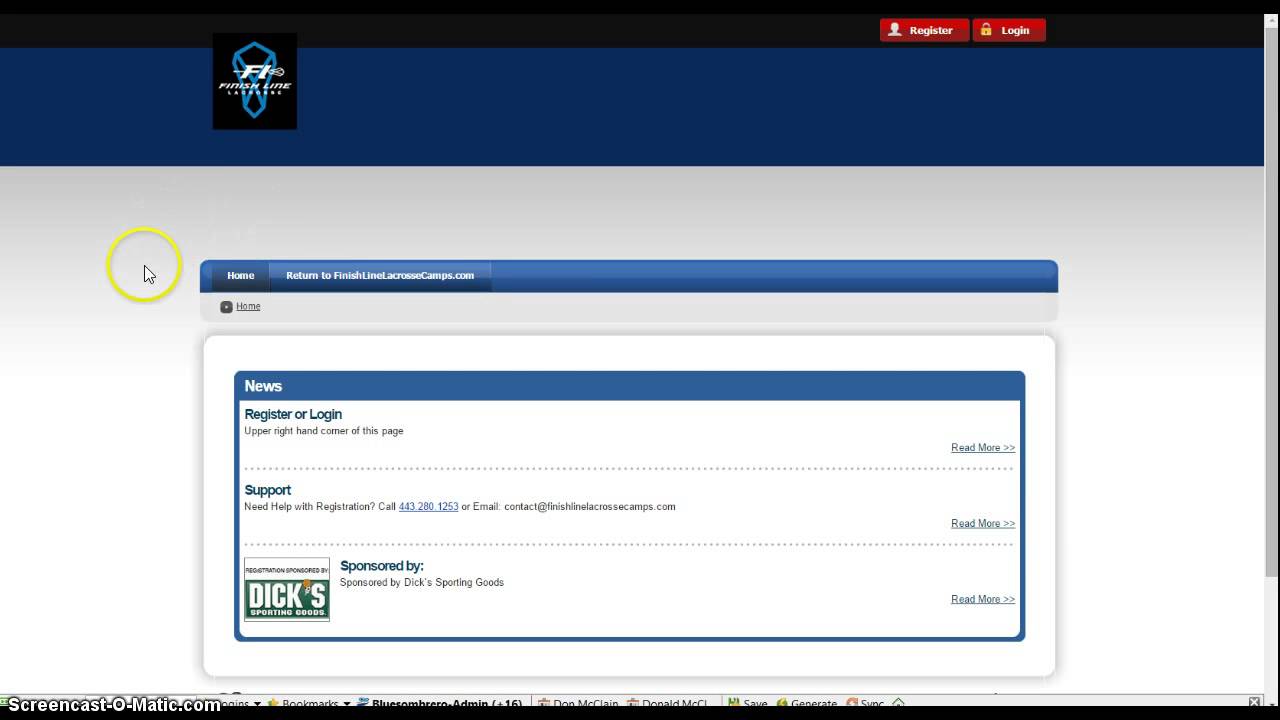1280x720 pixels.
Task: Open the Support news heading
Action: 267,490
